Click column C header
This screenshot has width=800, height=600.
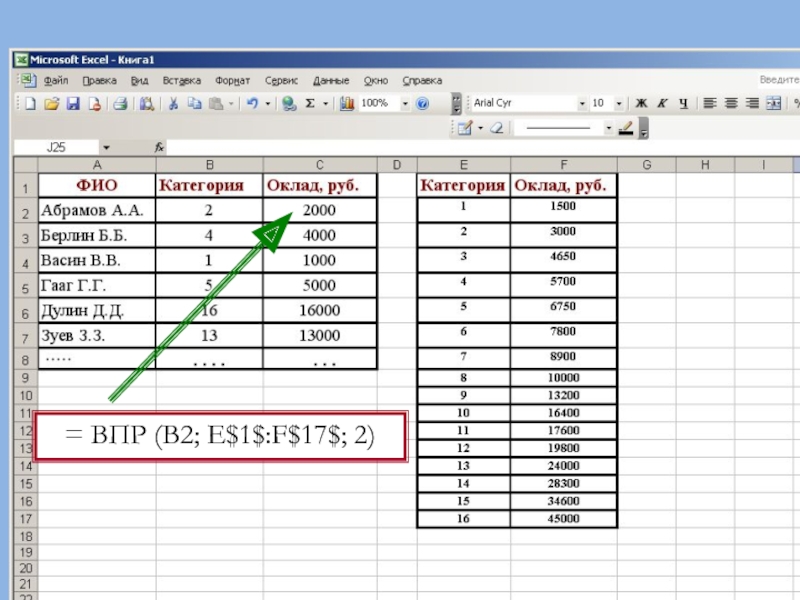320,164
